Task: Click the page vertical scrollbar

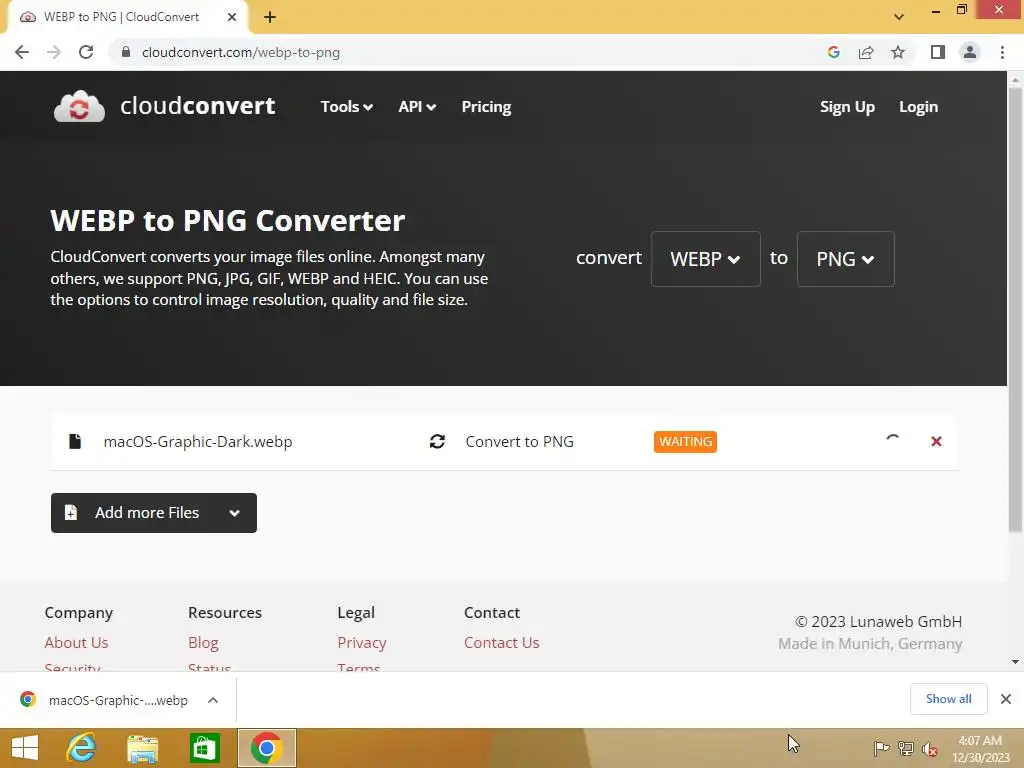Action: coord(1015,310)
